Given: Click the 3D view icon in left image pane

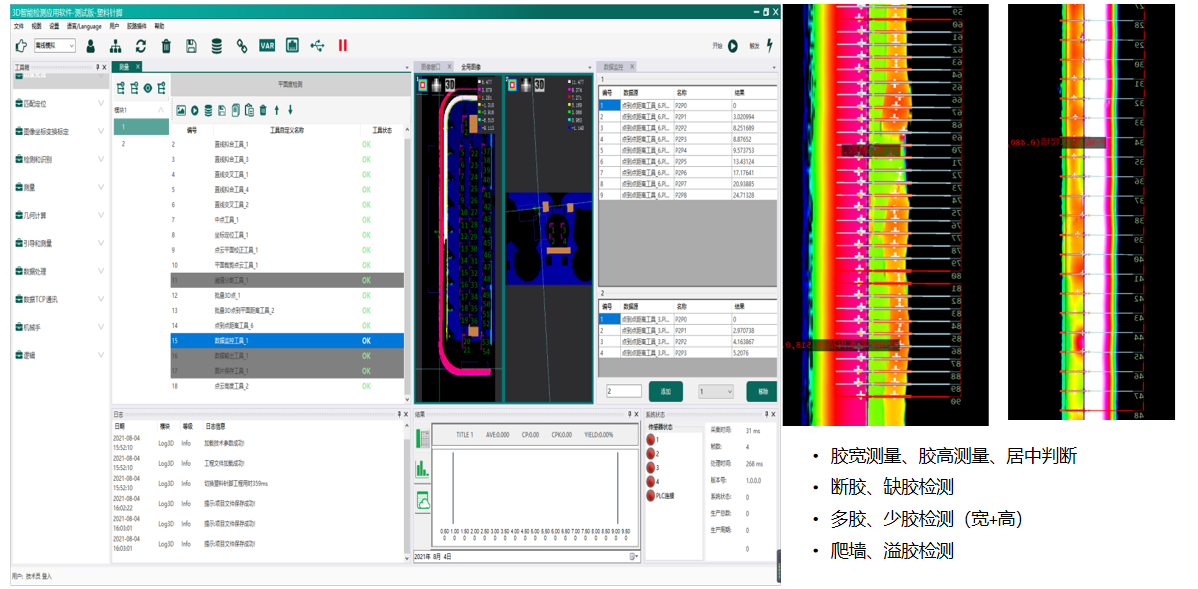Looking at the screenshot, I should 450,83.
